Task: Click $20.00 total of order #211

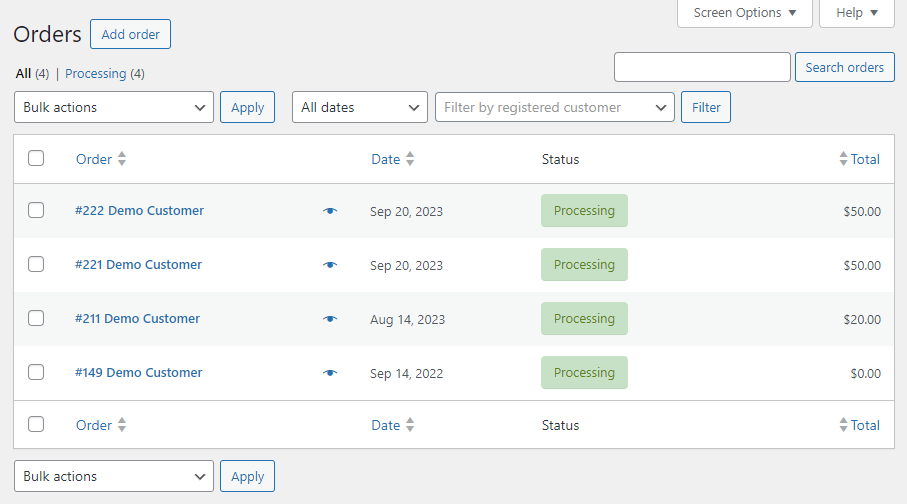Action: click(862, 319)
